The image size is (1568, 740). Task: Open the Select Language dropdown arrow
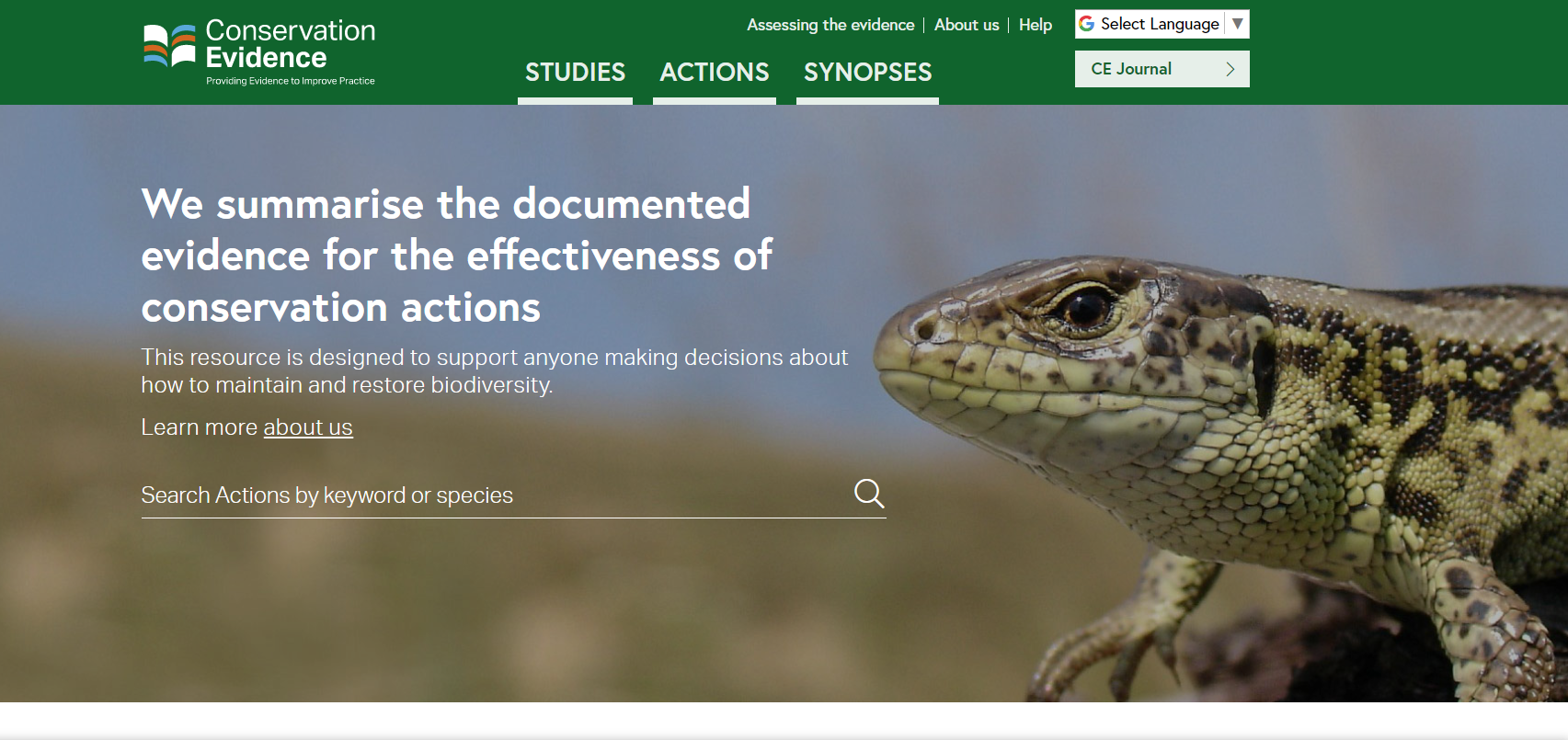click(1238, 24)
